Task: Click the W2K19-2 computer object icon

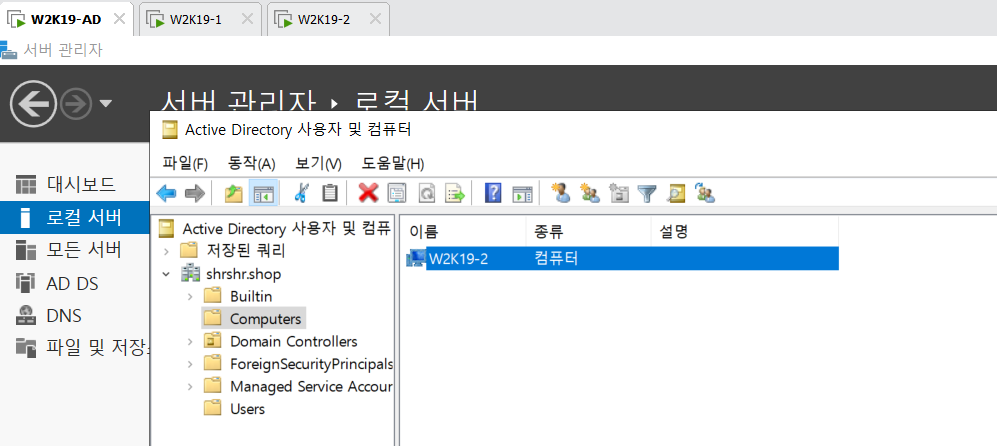Action: click(x=416, y=258)
